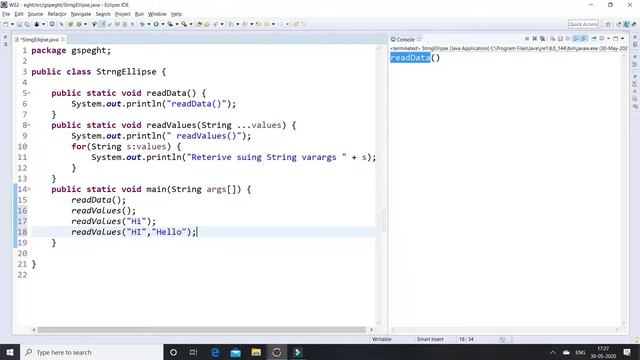Expand the arrow beside the black silhouette icon
640x360 pixels.
[43, 24]
